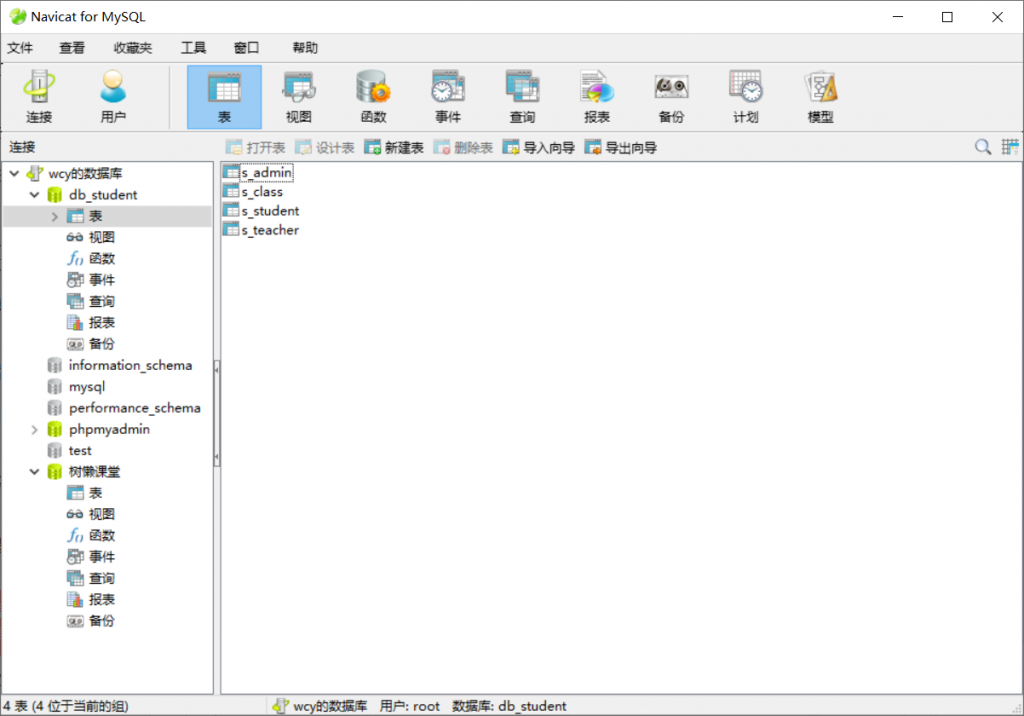Select 备份 under db_student
Image resolution: width=1024 pixels, height=716 pixels.
coord(91,344)
